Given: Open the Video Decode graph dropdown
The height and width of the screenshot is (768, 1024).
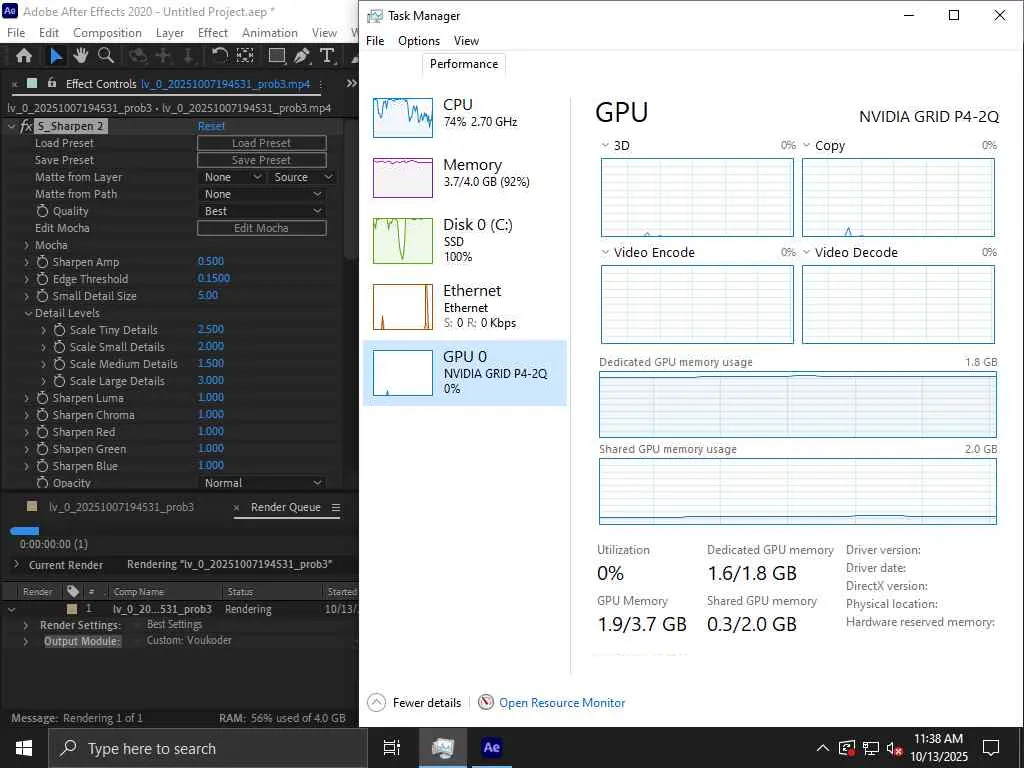Looking at the screenshot, I should pos(807,252).
